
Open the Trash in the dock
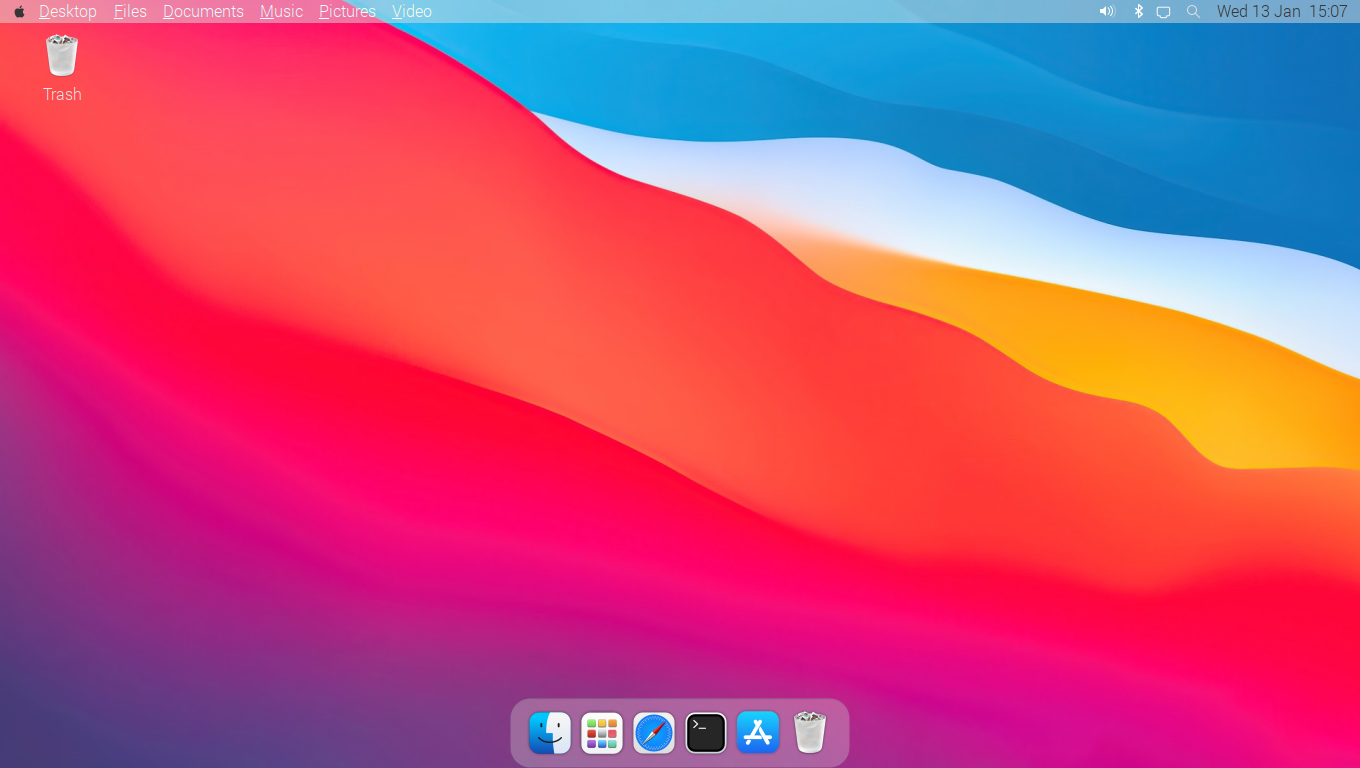pyautogui.click(x=810, y=733)
